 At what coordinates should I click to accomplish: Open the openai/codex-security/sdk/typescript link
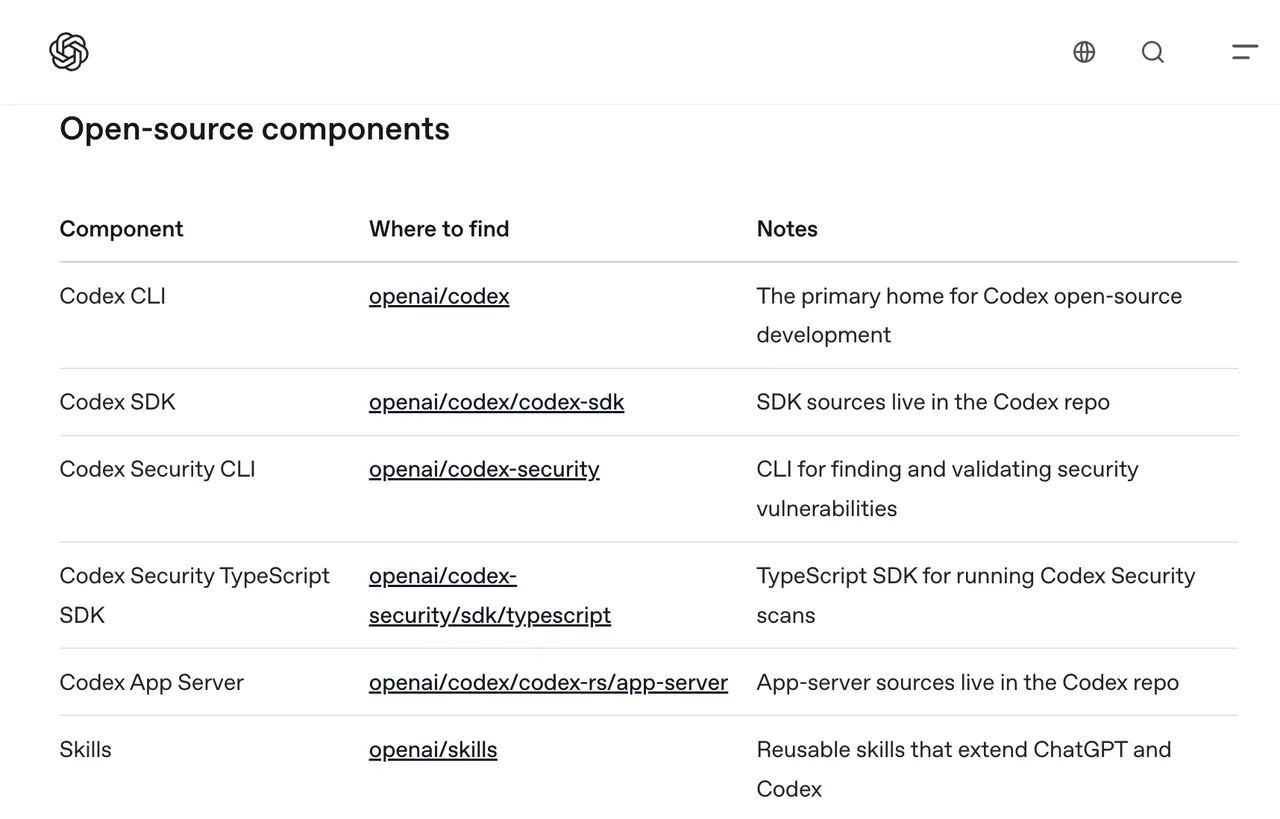tap(490, 595)
